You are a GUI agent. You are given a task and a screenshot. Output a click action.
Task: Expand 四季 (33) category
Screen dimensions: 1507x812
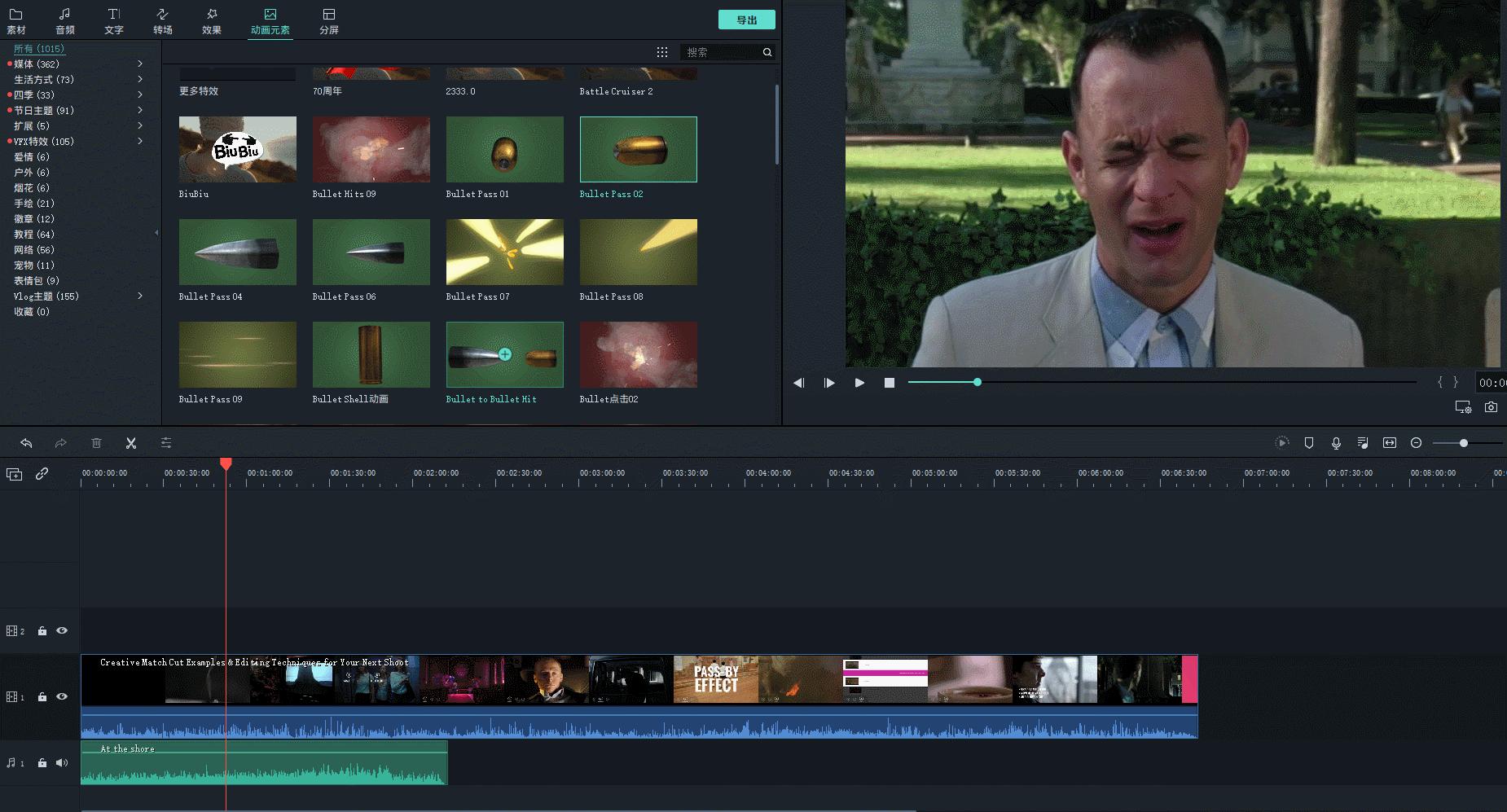pos(140,94)
